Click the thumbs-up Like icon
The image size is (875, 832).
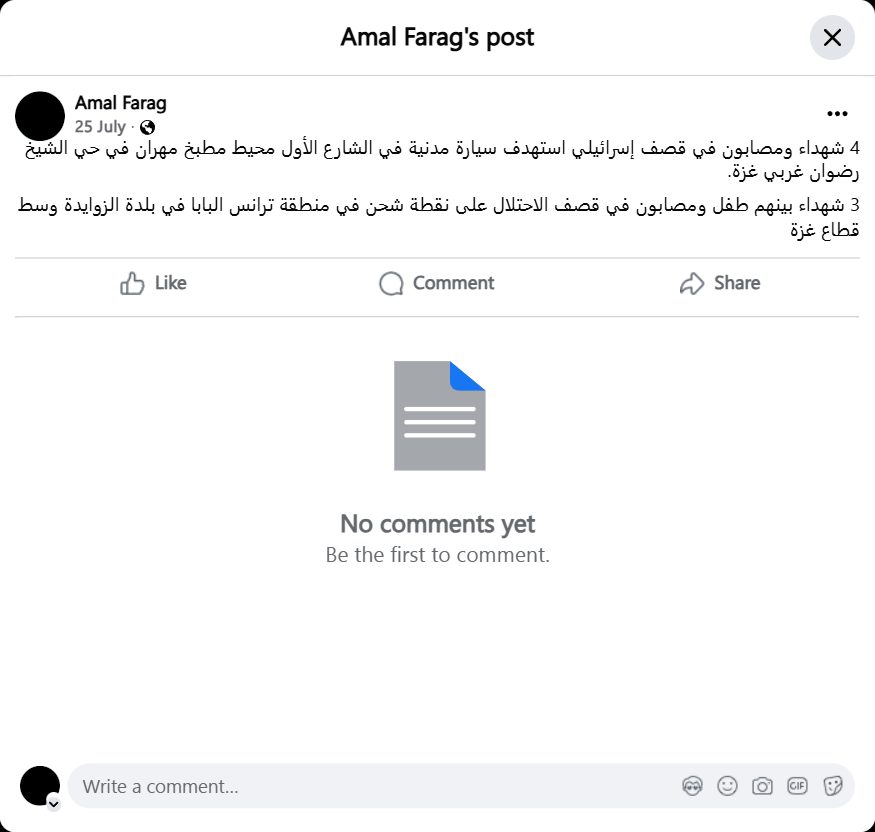click(x=132, y=283)
